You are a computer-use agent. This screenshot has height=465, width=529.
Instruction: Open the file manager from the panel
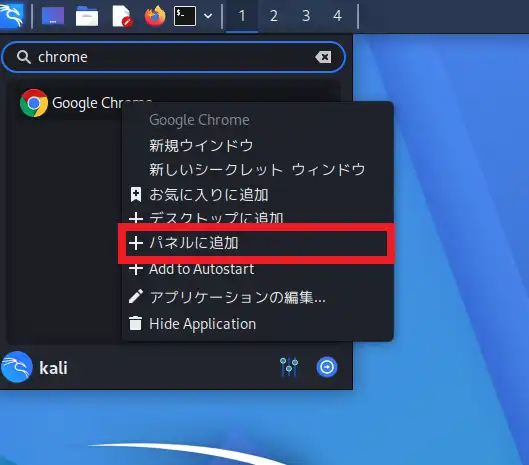click(x=87, y=16)
